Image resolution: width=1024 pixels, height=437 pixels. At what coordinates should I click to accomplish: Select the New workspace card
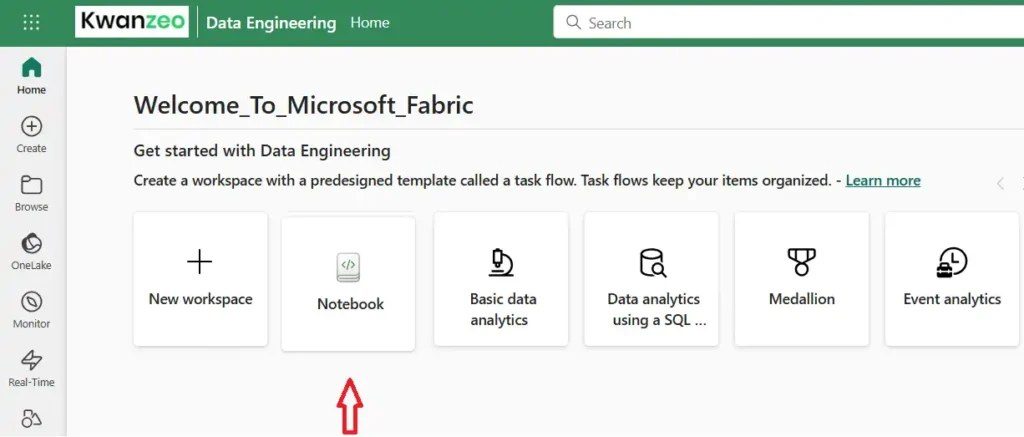click(200, 279)
